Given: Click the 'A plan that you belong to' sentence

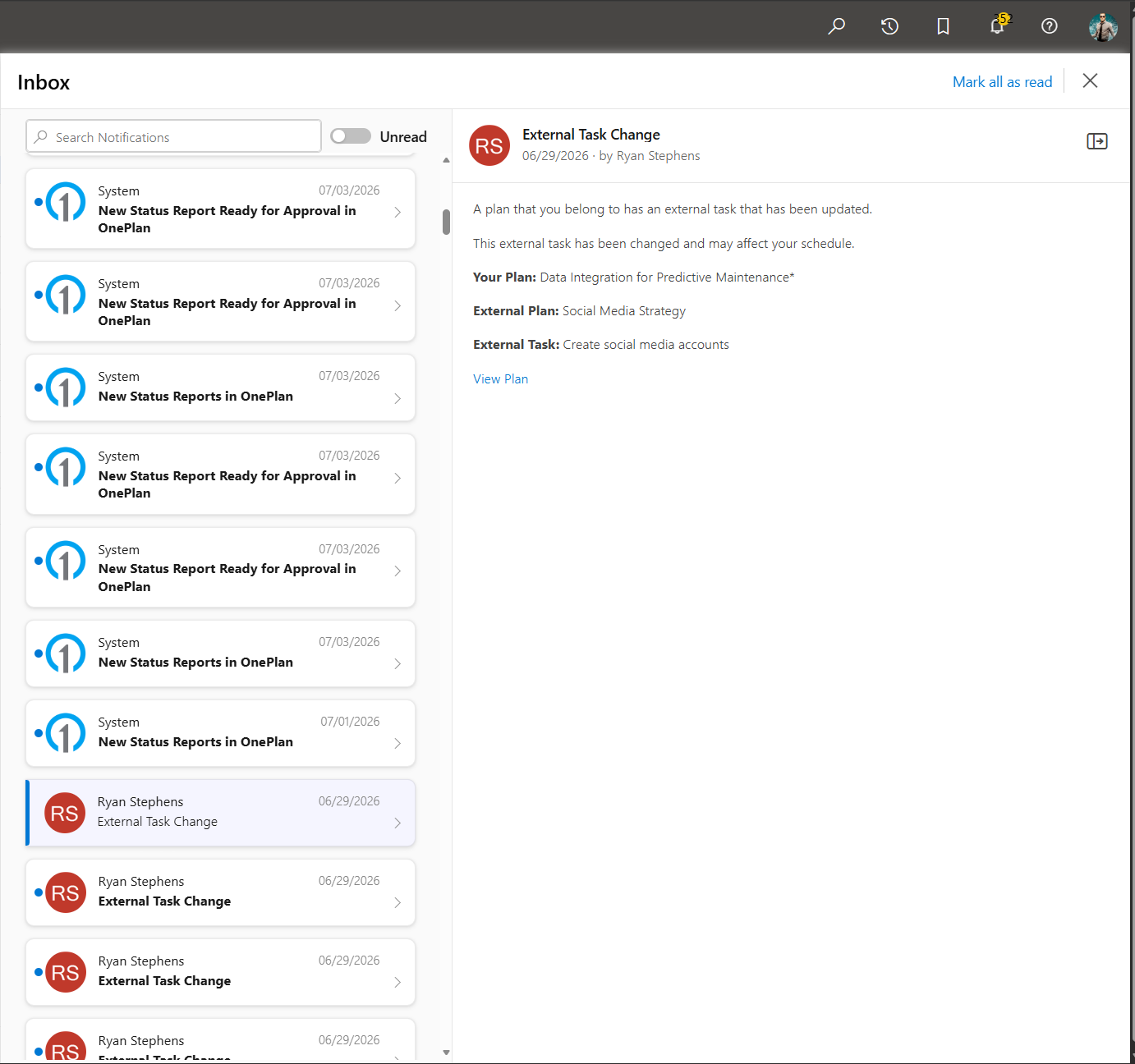Looking at the screenshot, I should [x=673, y=209].
